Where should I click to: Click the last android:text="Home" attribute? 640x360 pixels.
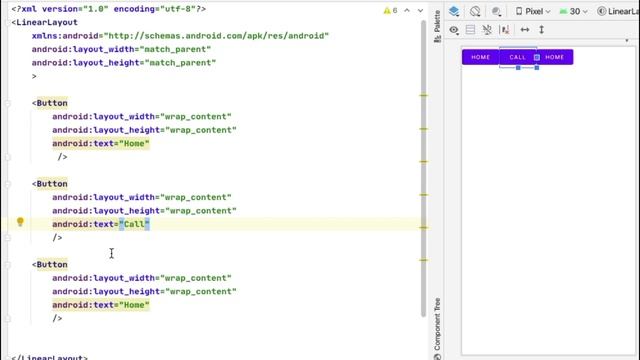click(101, 305)
